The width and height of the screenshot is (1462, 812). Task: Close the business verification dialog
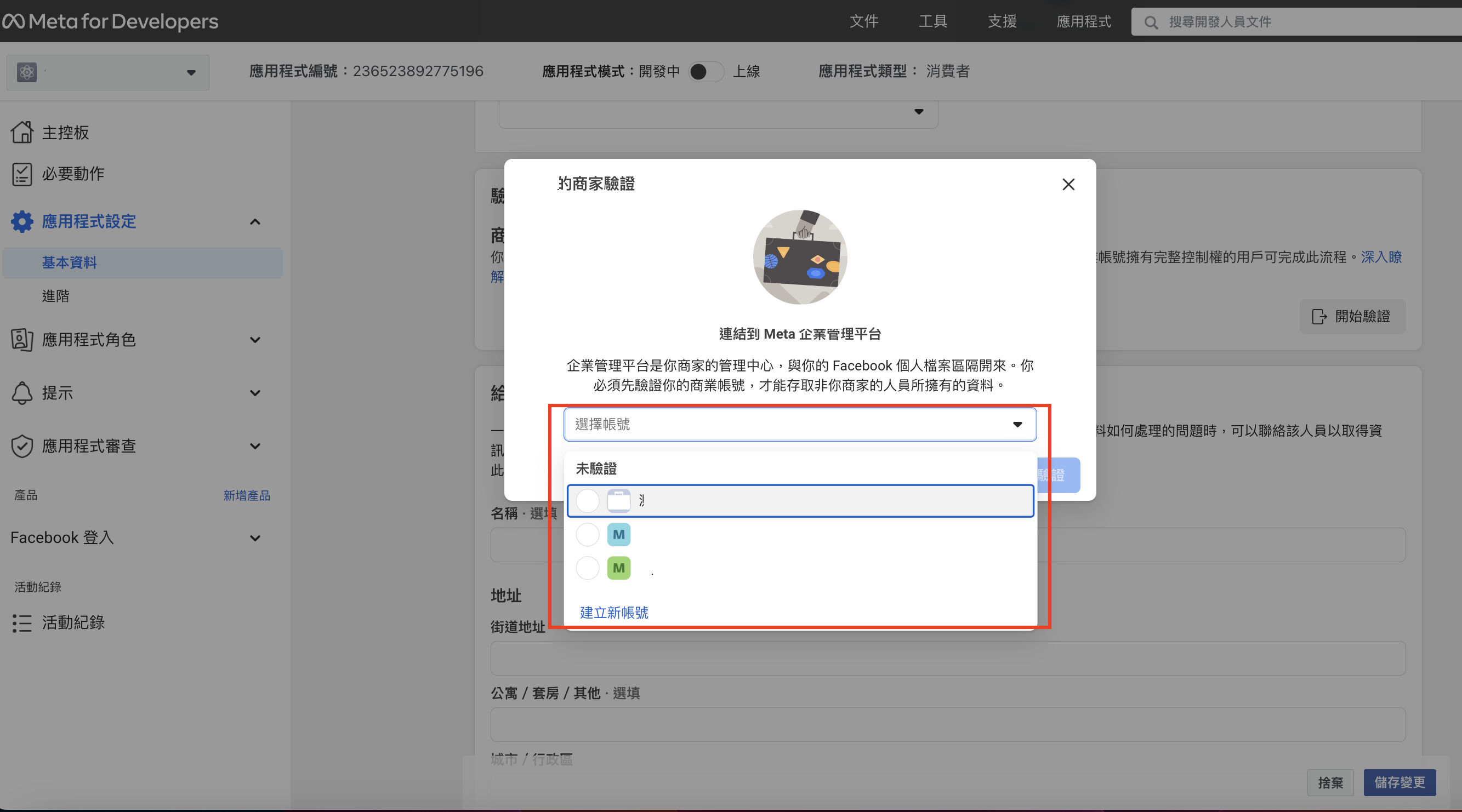pyautogui.click(x=1068, y=185)
